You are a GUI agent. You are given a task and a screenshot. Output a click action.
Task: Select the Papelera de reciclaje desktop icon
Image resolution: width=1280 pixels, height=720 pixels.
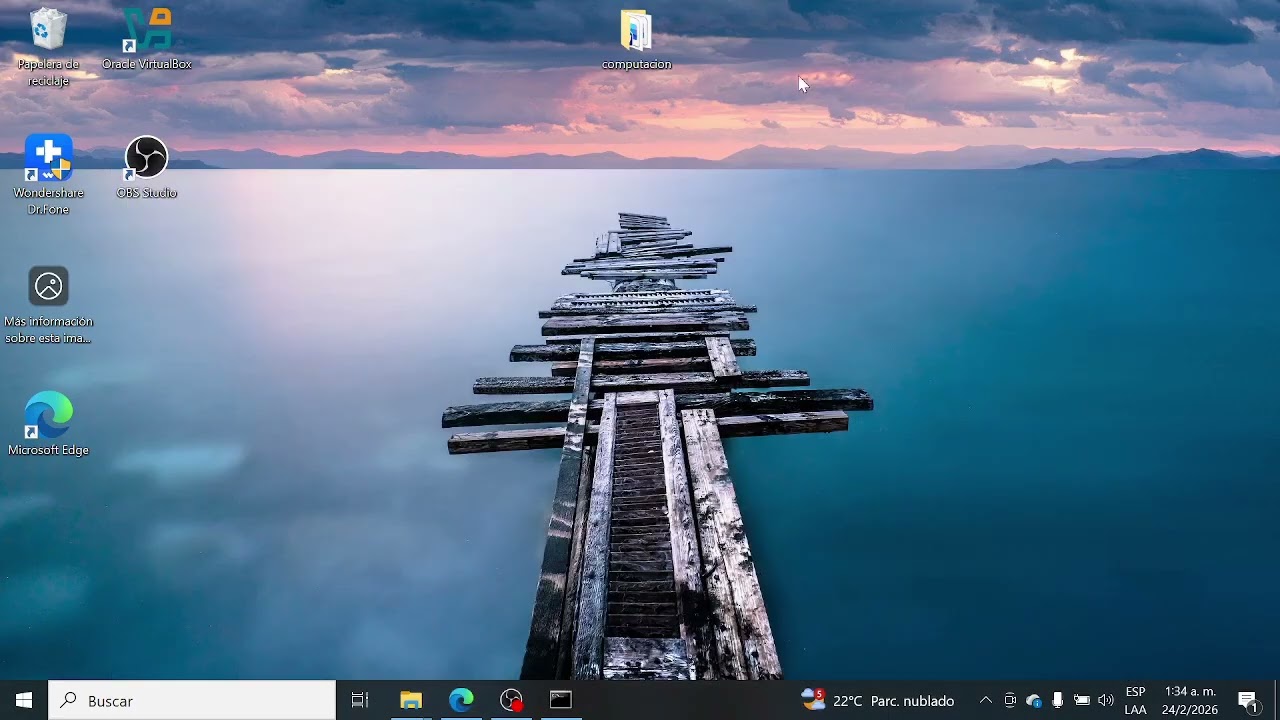(48, 46)
